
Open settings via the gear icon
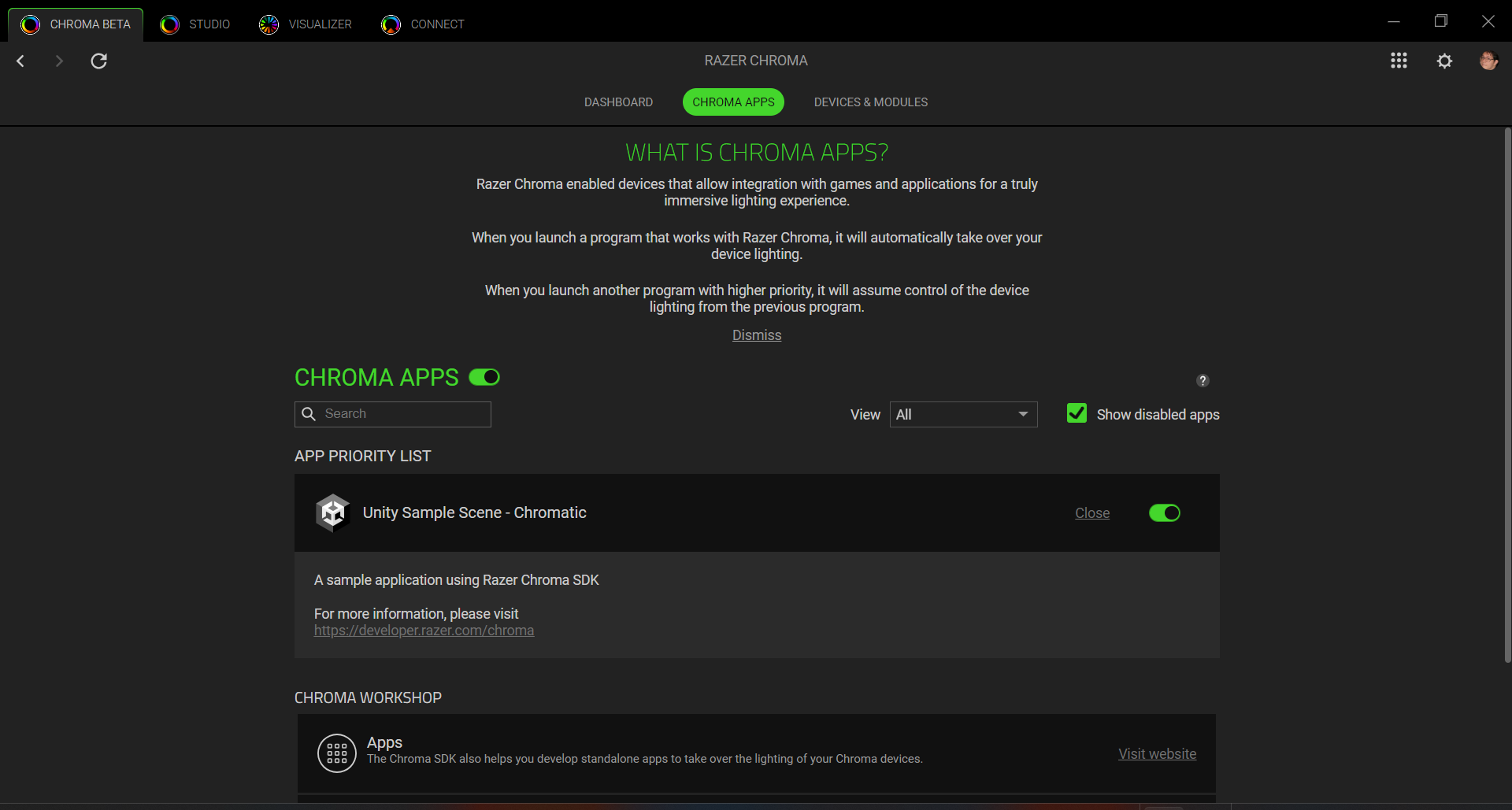click(1444, 61)
